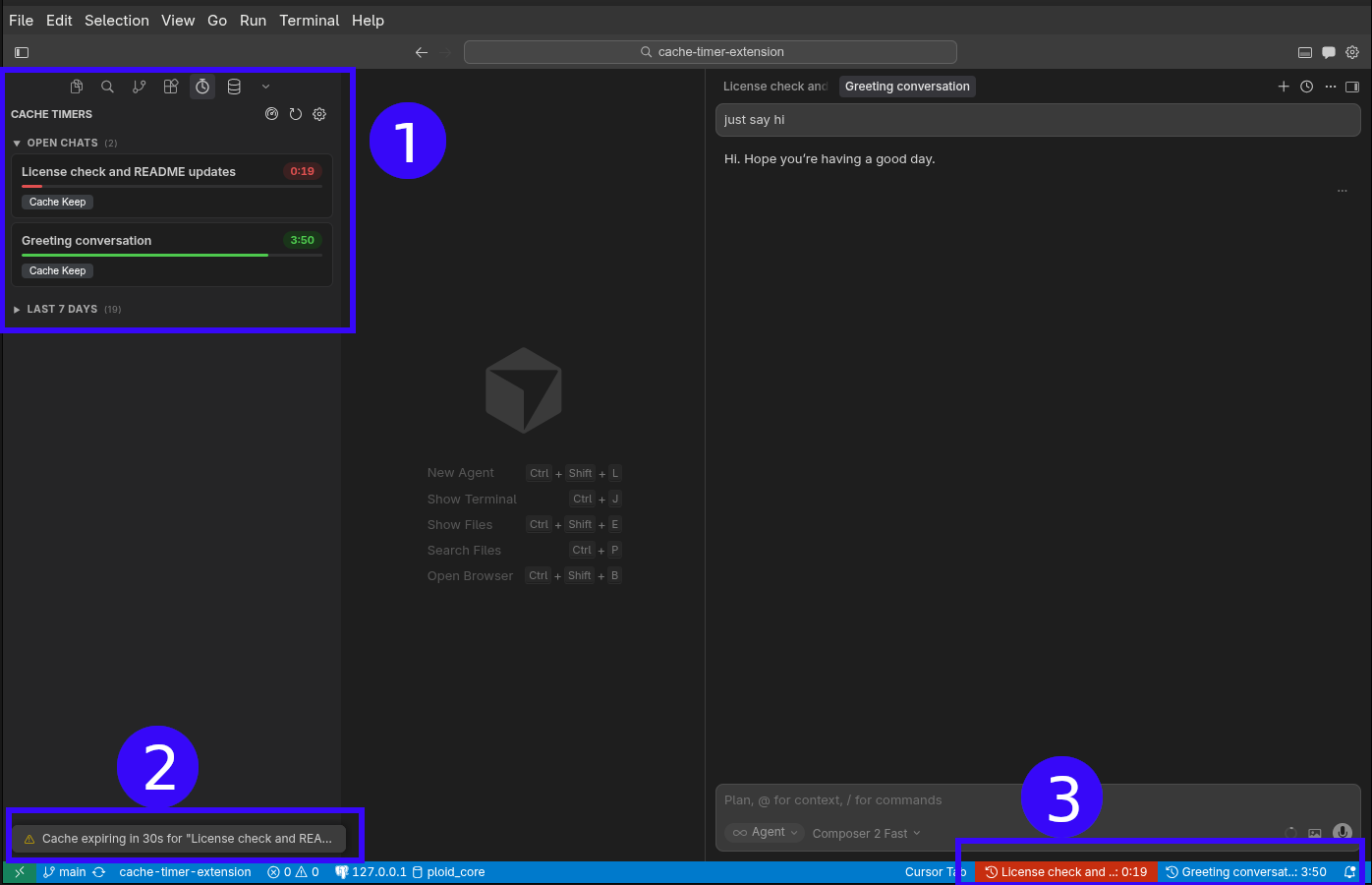This screenshot has height=885, width=1372.
Task: Open the Source Control branch icon
Action: 140,87
